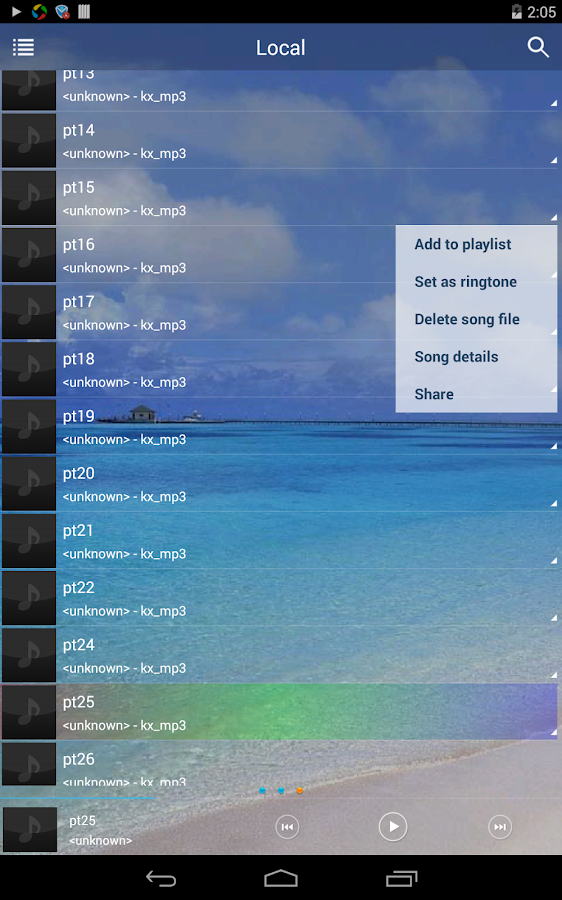Play the current song pt25
The width and height of the screenshot is (562, 900).
(x=393, y=827)
